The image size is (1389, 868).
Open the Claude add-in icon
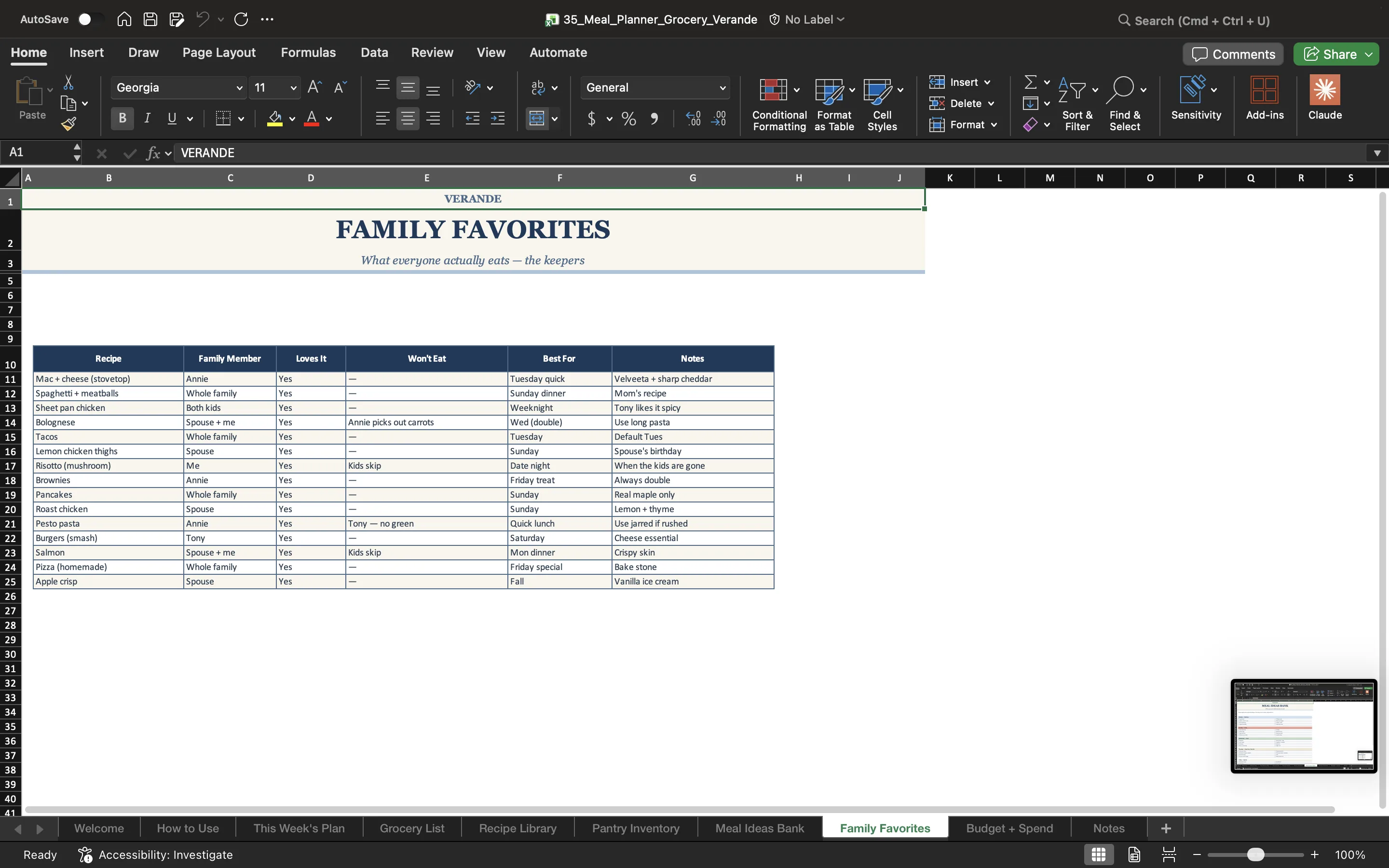(1325, 97)
